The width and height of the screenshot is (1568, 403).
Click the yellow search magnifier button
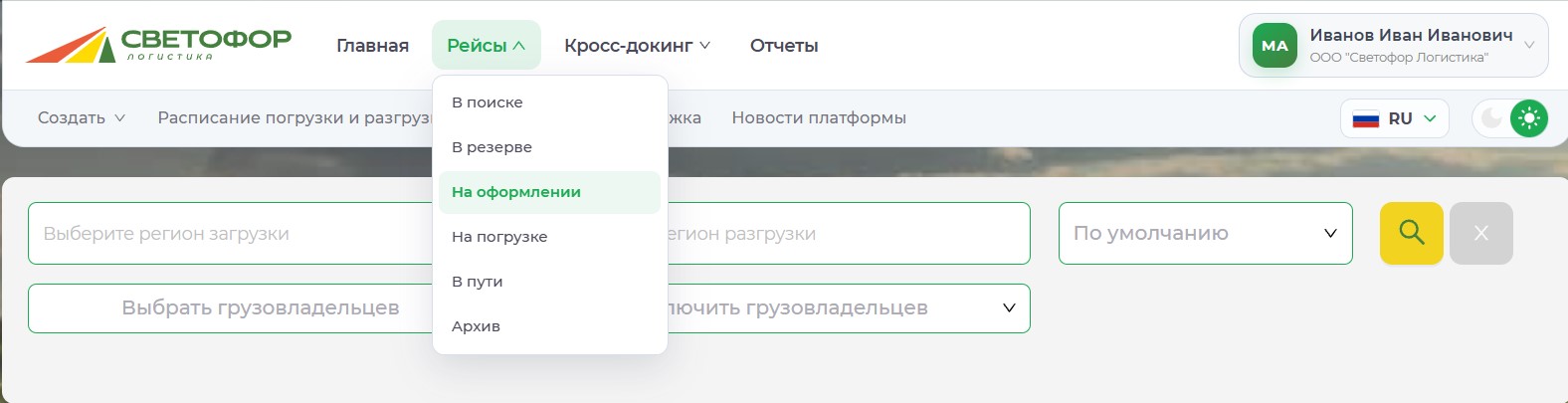(1412, 233)
